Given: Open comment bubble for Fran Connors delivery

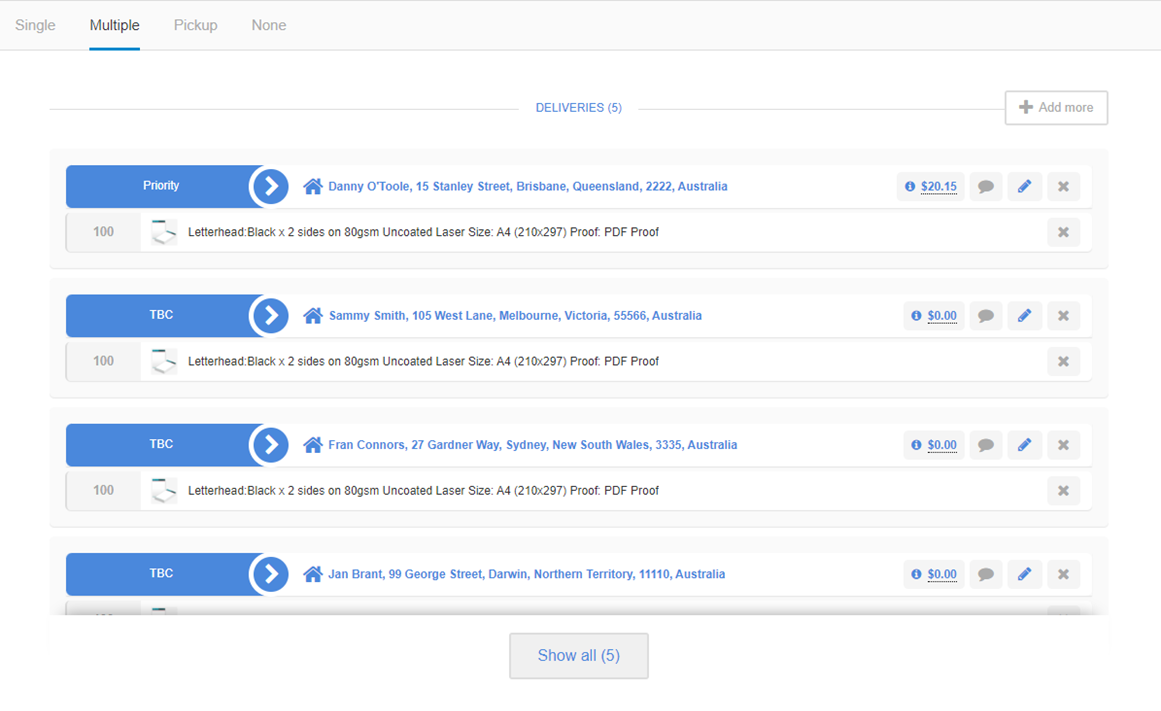Looking at the screenshot, I should coord(986,445).
